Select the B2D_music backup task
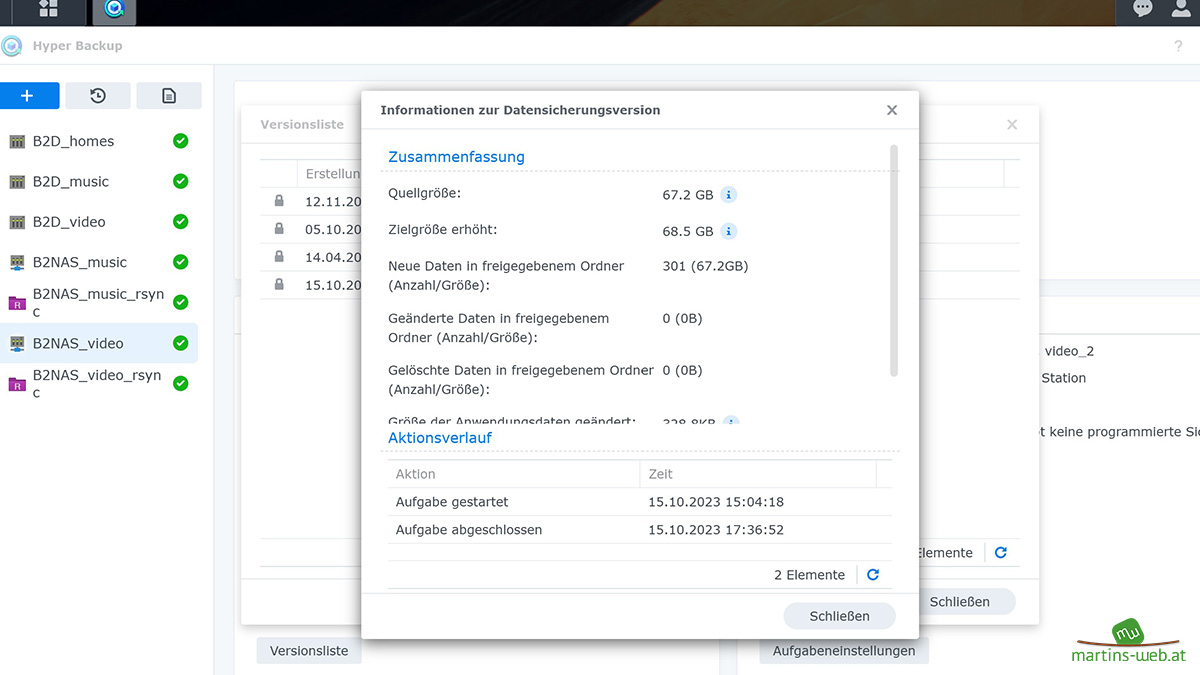1200x675 pixels. (x=99, y=181)
